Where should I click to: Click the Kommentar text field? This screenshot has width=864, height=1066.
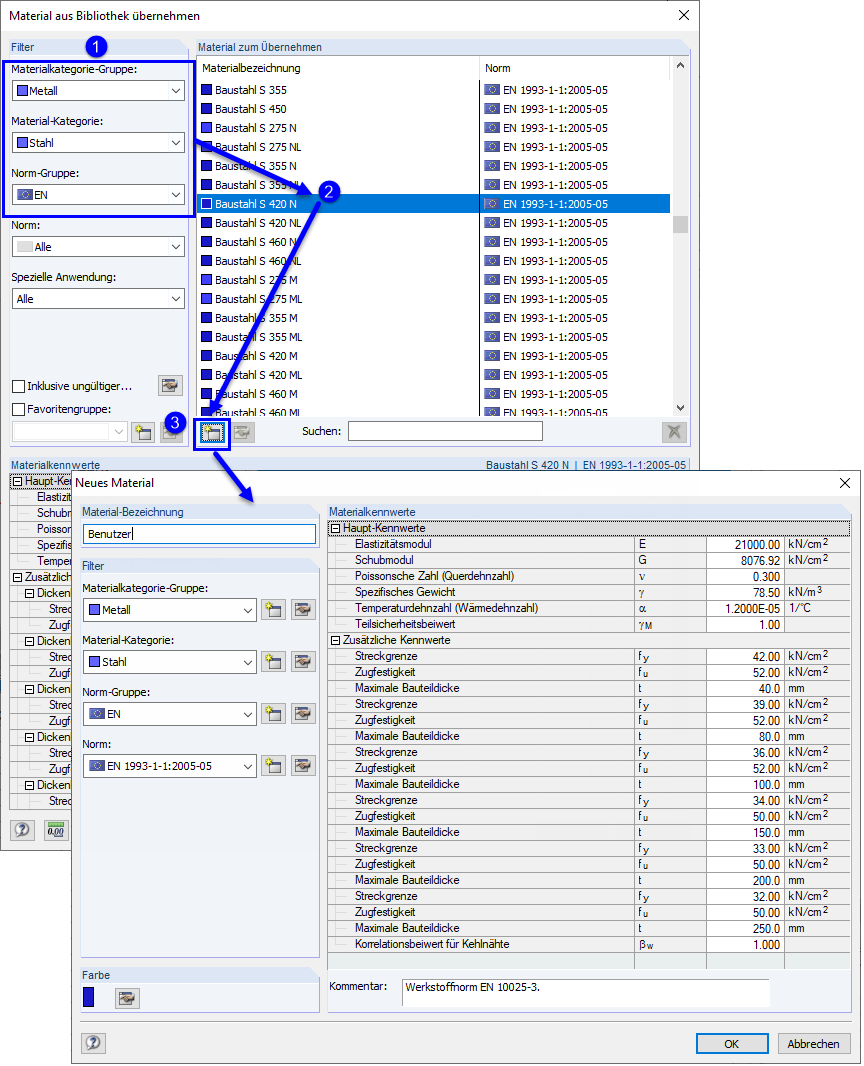(x=585, y=993)
